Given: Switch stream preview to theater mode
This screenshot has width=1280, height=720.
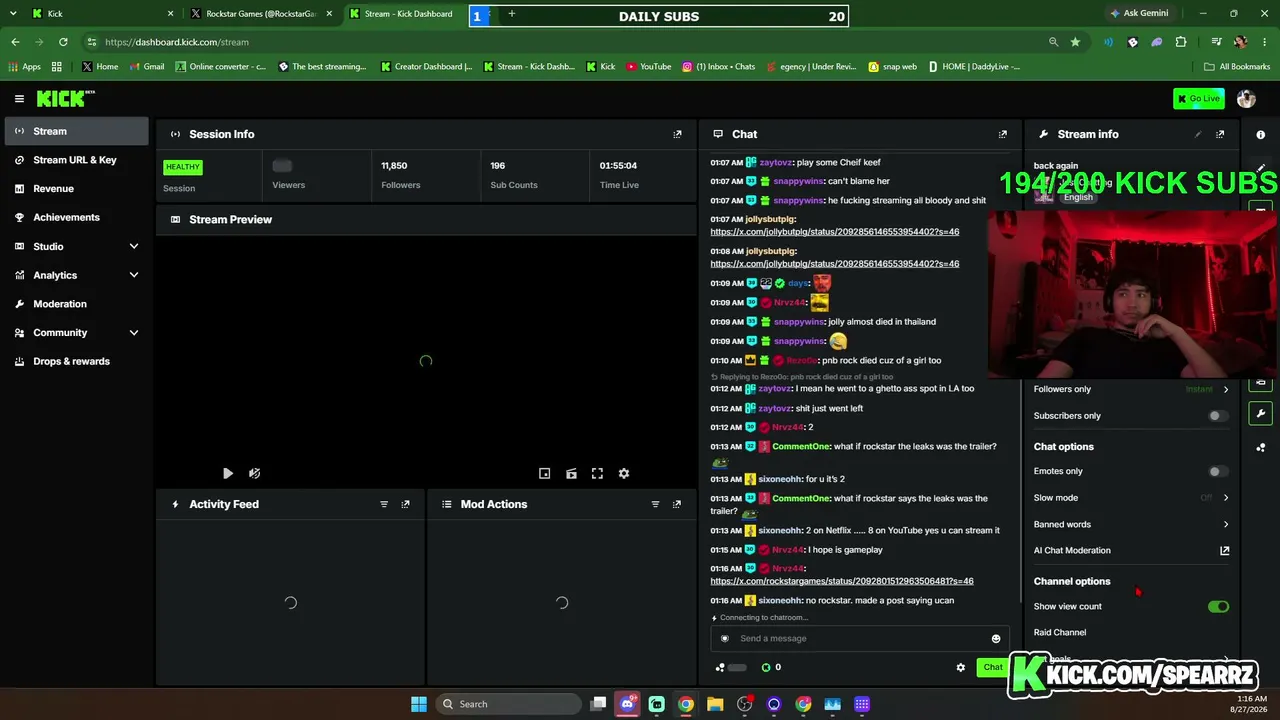Looking at the screenshot, I should (571, 473).
